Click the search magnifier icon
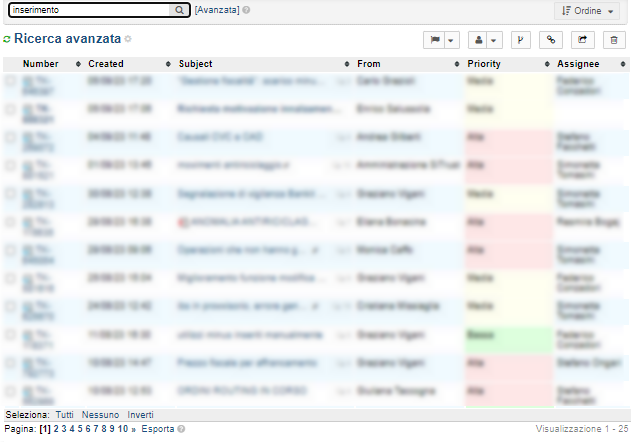Screen dimensions: 634x442 tap(179, 10)
